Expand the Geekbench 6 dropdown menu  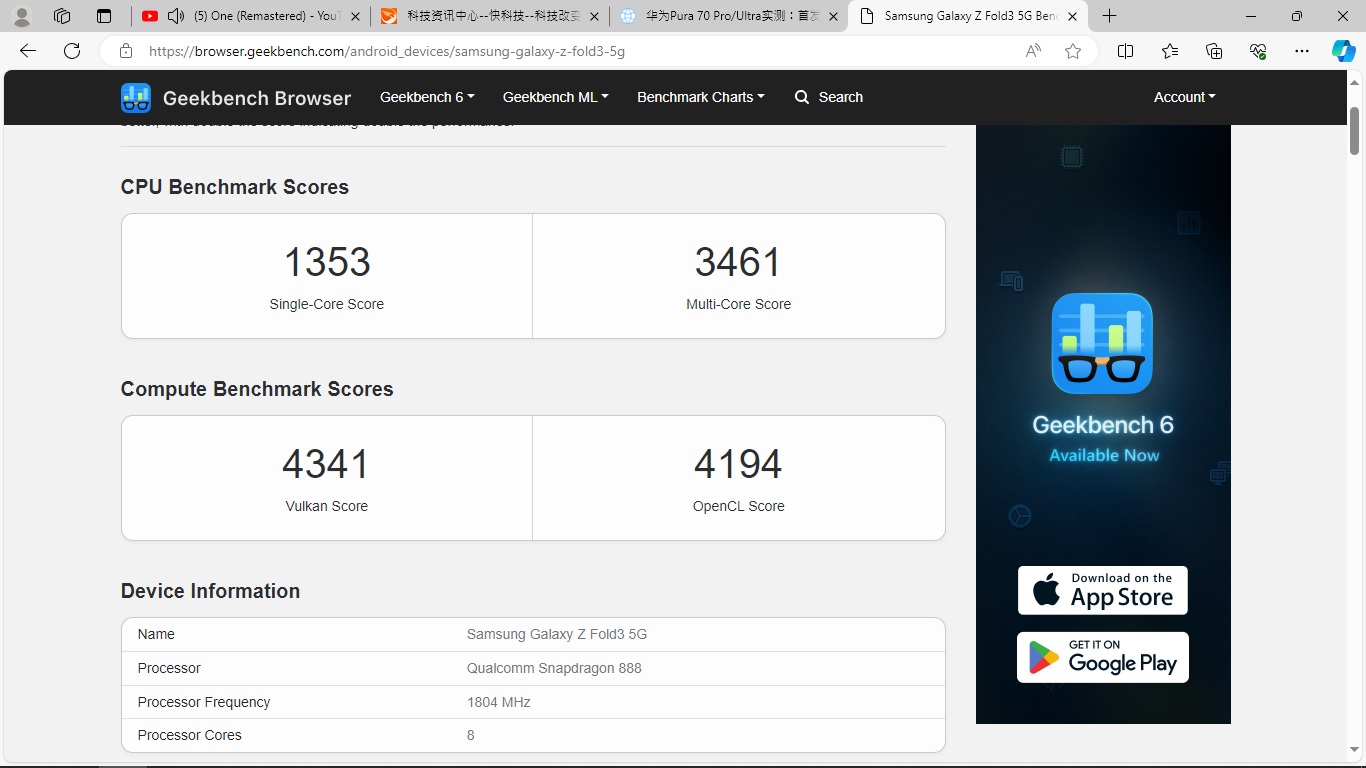pos(427,97)
